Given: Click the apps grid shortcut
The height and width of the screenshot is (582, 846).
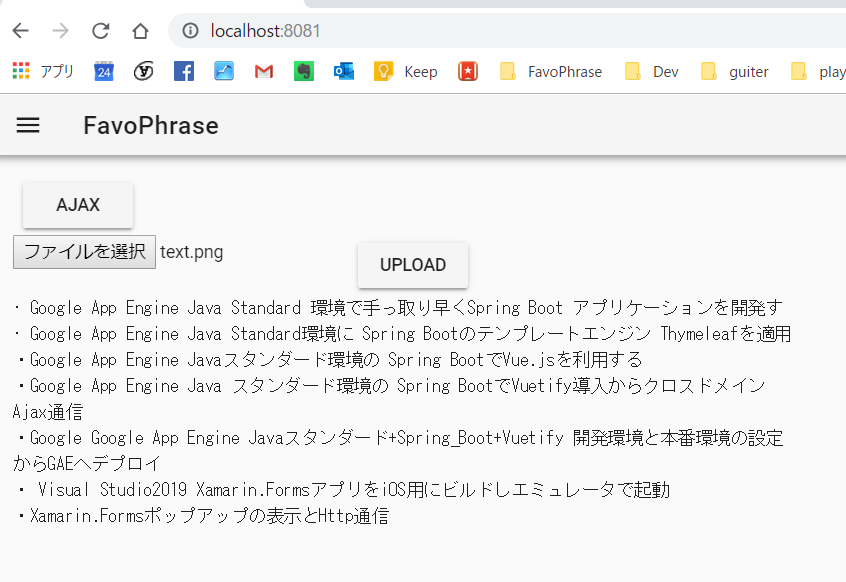Looking at the screenshot, I should [42, 71].
